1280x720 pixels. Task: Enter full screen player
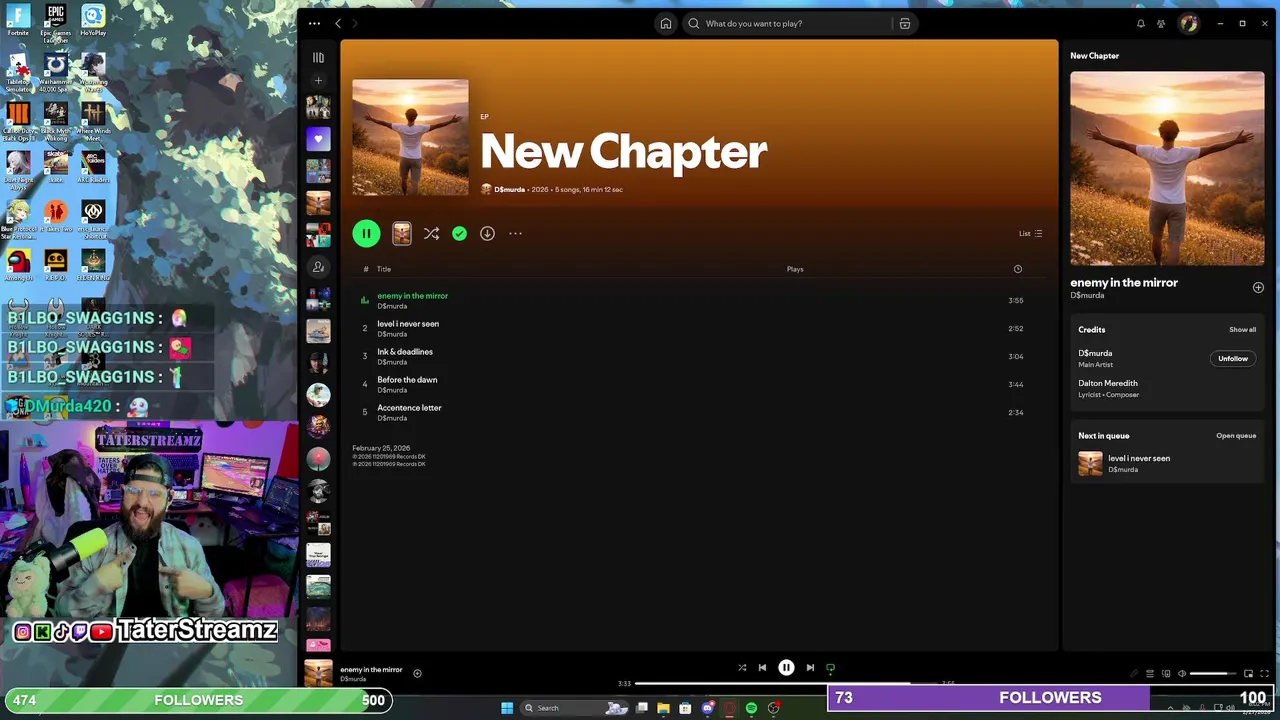tap(1265, 674)
